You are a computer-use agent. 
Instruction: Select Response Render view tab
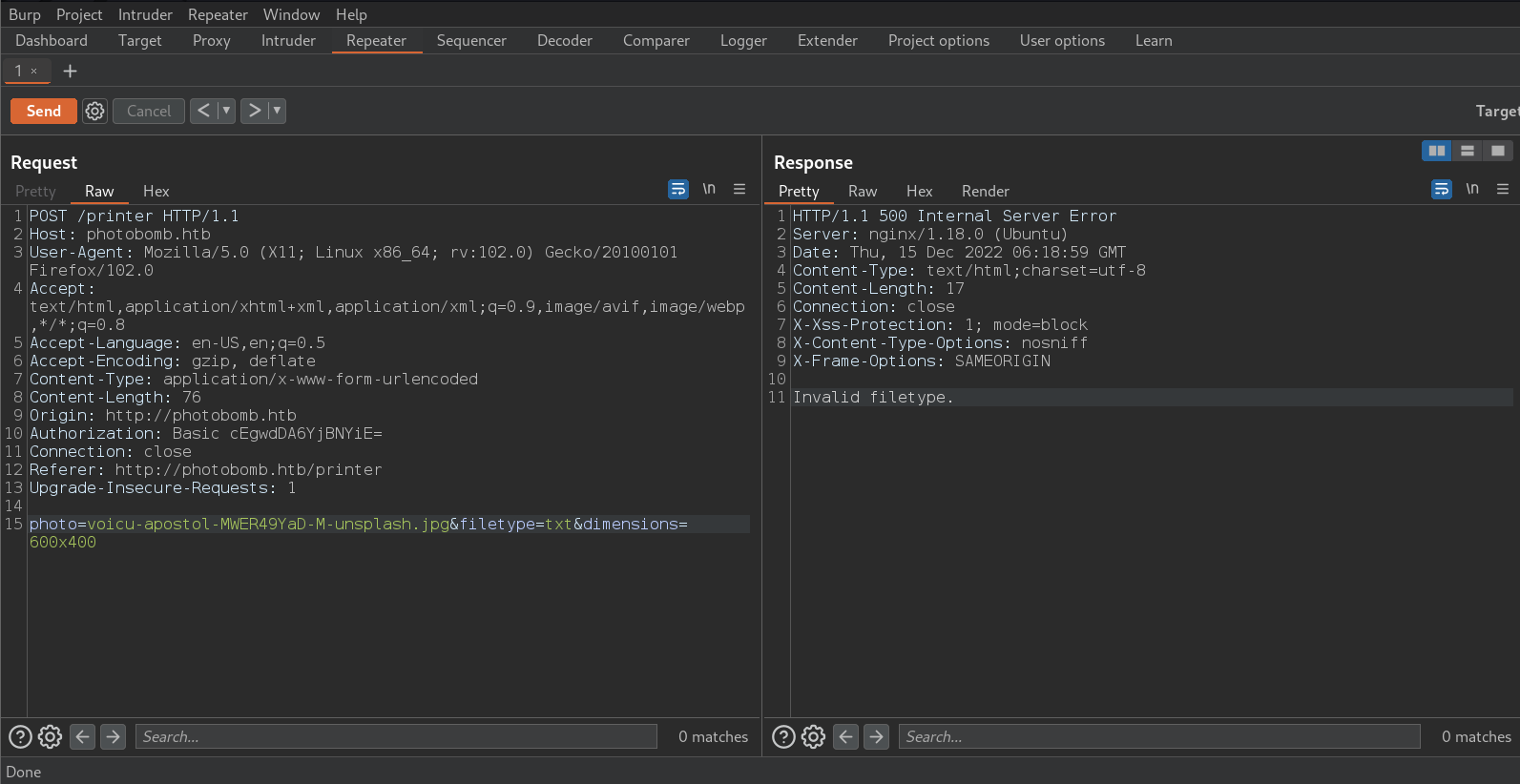coord(986,191)
